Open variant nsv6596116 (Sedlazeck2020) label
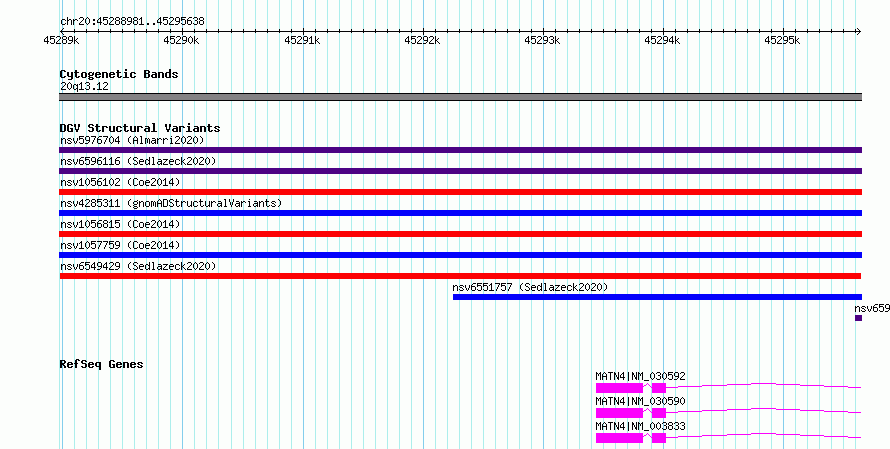 (x=138, y=161)
